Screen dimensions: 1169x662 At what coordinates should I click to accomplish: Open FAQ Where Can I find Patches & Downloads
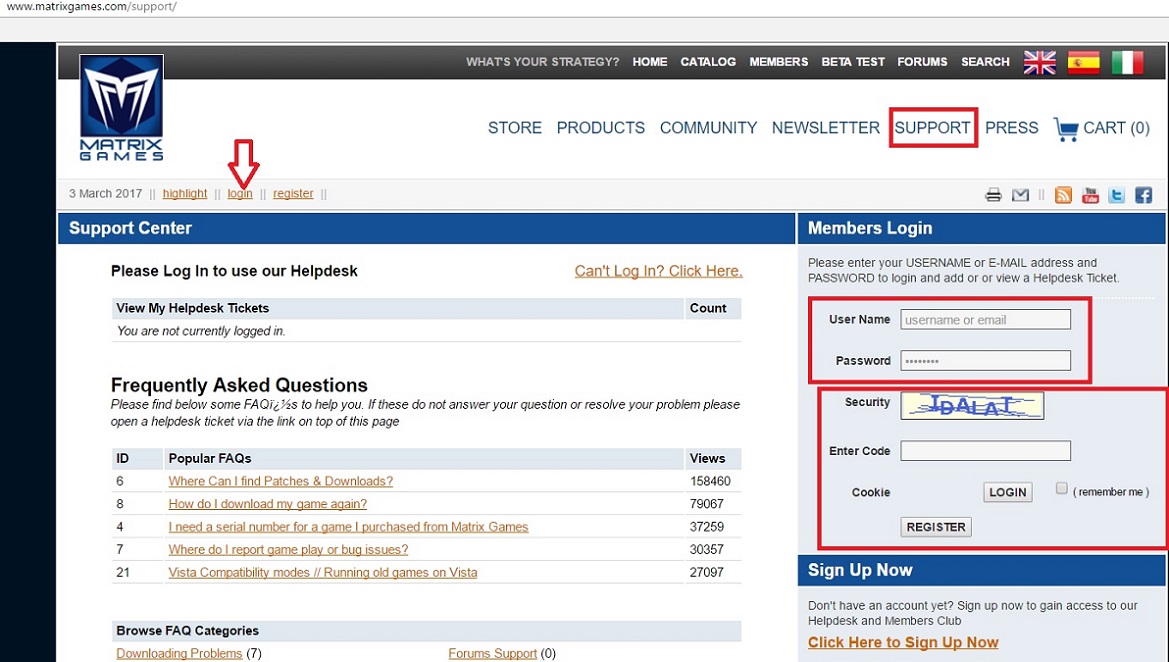click(x=280, y=482)
